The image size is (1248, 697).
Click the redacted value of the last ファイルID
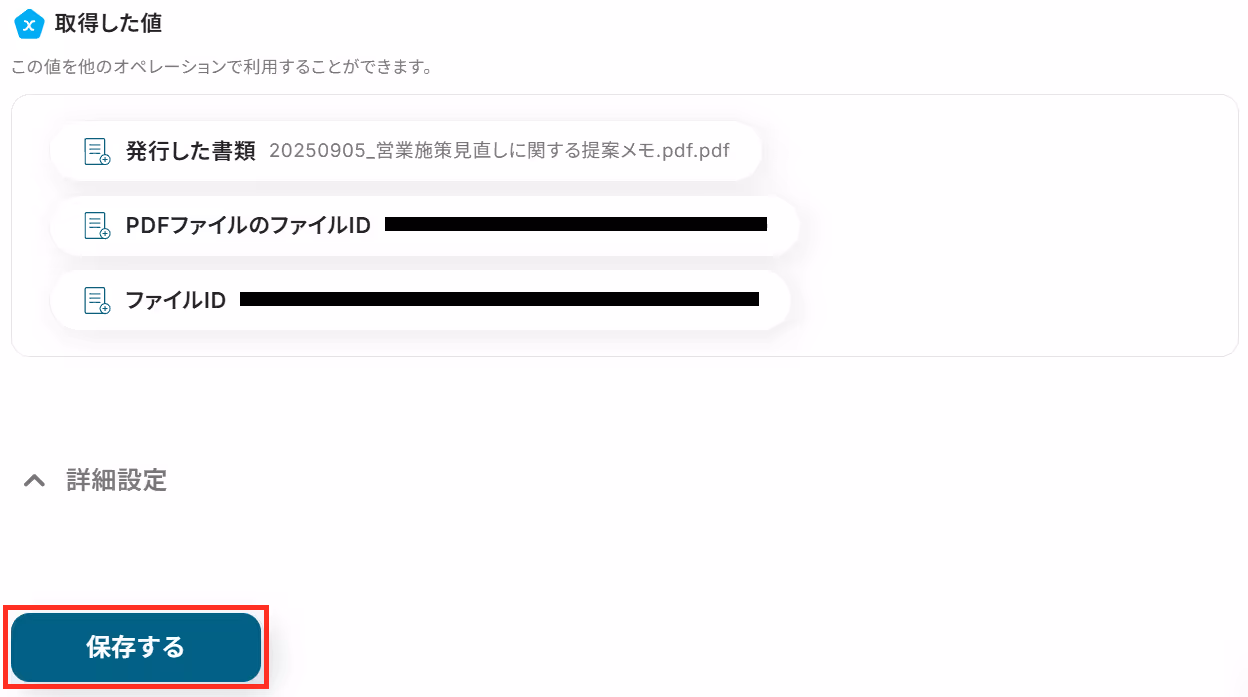coord(499,299)
